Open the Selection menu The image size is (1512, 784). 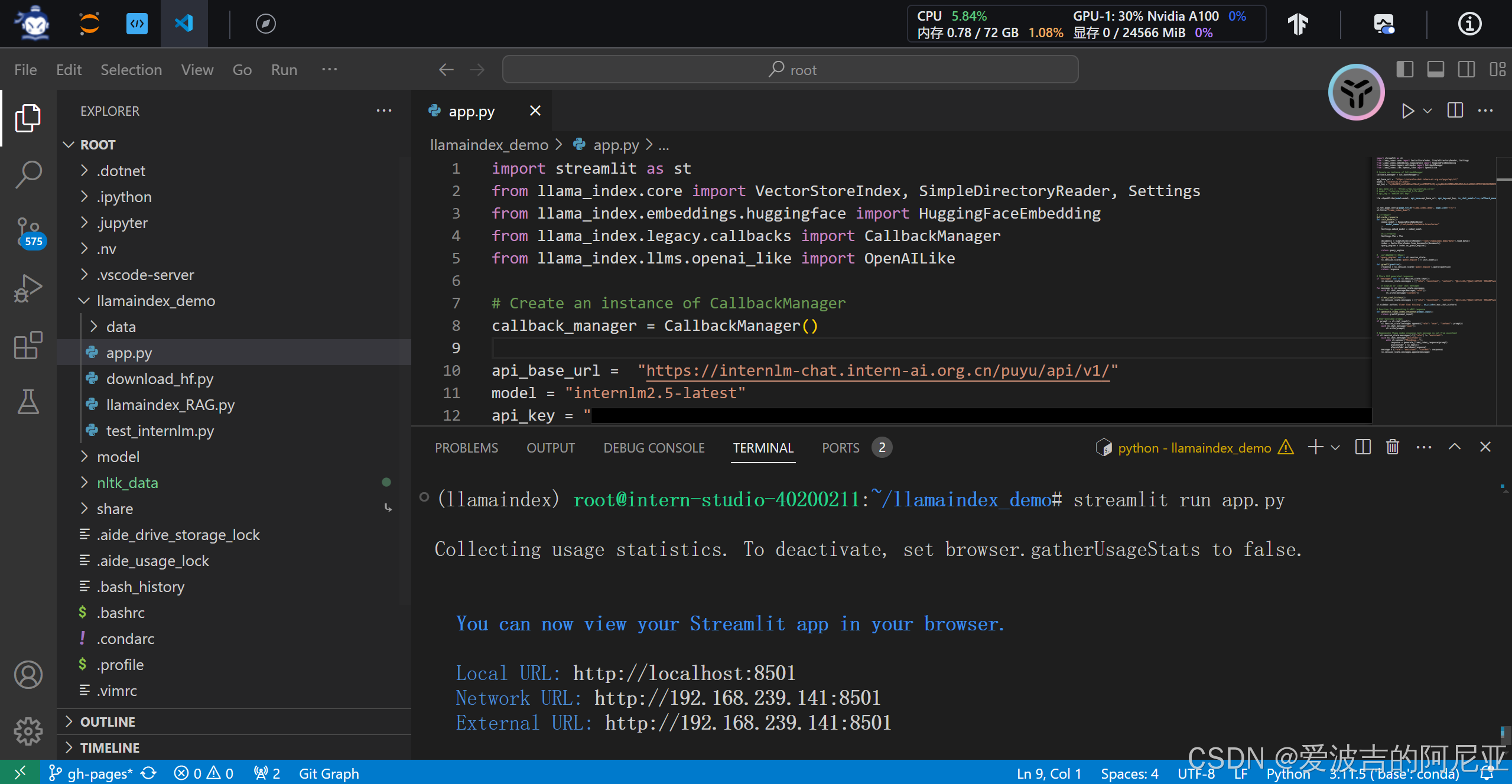point(131,70)
